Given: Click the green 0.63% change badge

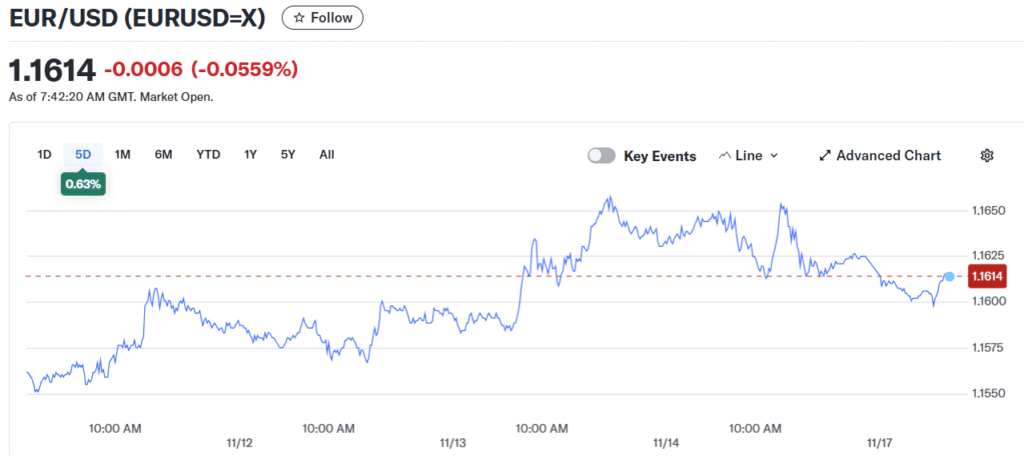Looking at the screenshot, I should tap(83, 184).
